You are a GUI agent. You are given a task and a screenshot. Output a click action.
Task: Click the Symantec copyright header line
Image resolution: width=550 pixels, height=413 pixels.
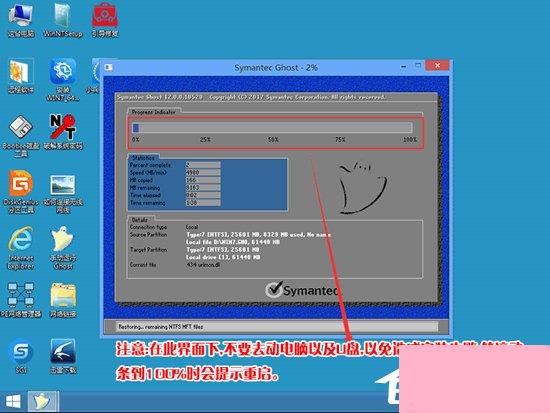pos(250,97)
